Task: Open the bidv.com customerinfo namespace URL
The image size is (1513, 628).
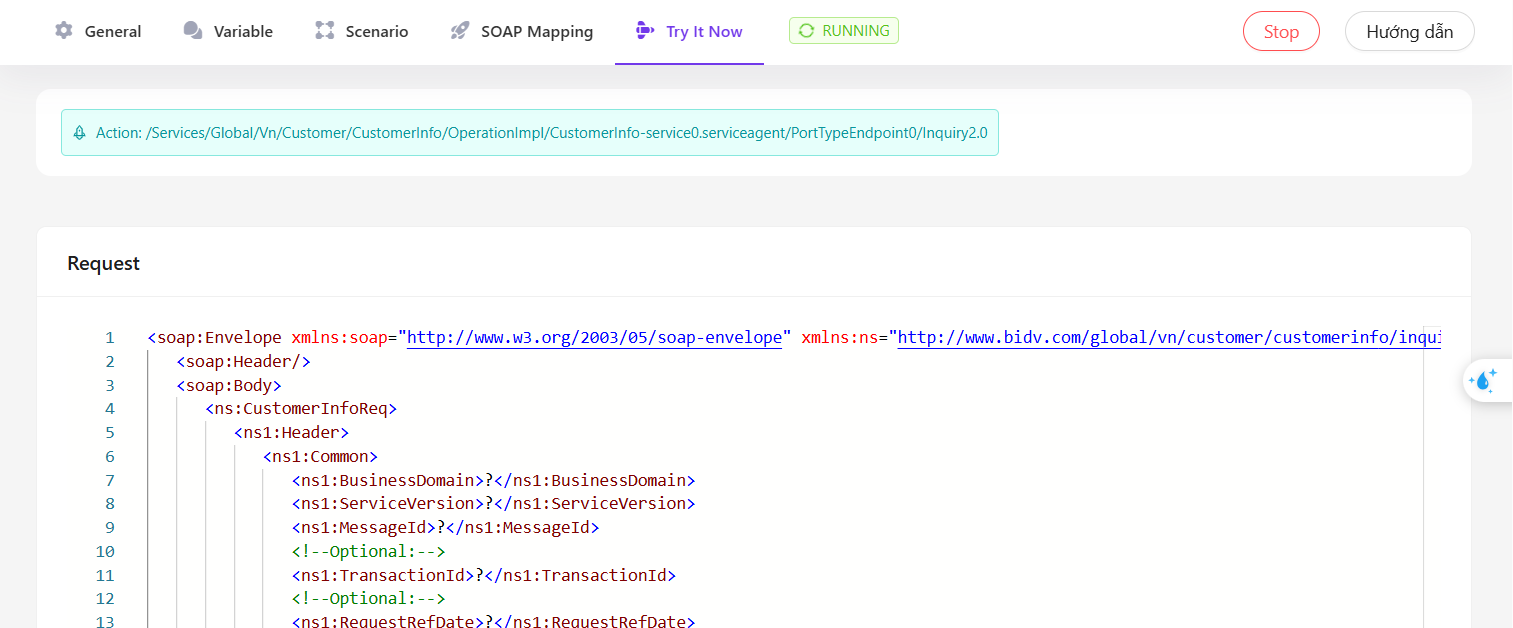Action: (x=1169, y=338)
